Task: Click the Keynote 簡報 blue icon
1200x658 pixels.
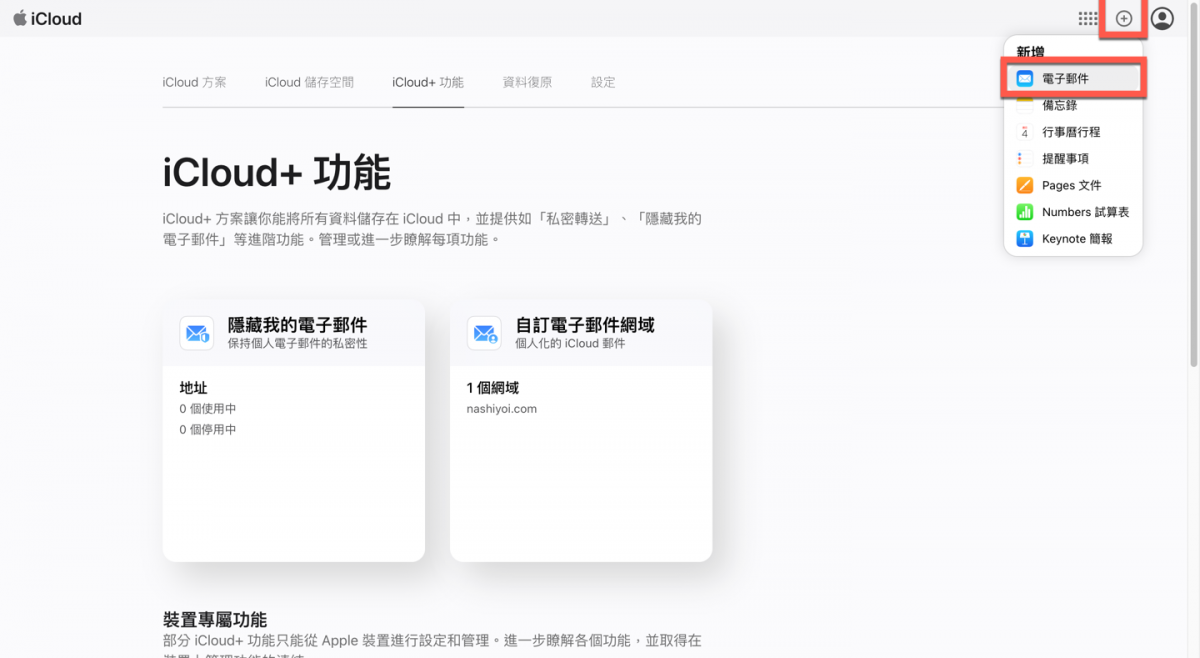Action: click(x=1025, y=239)
